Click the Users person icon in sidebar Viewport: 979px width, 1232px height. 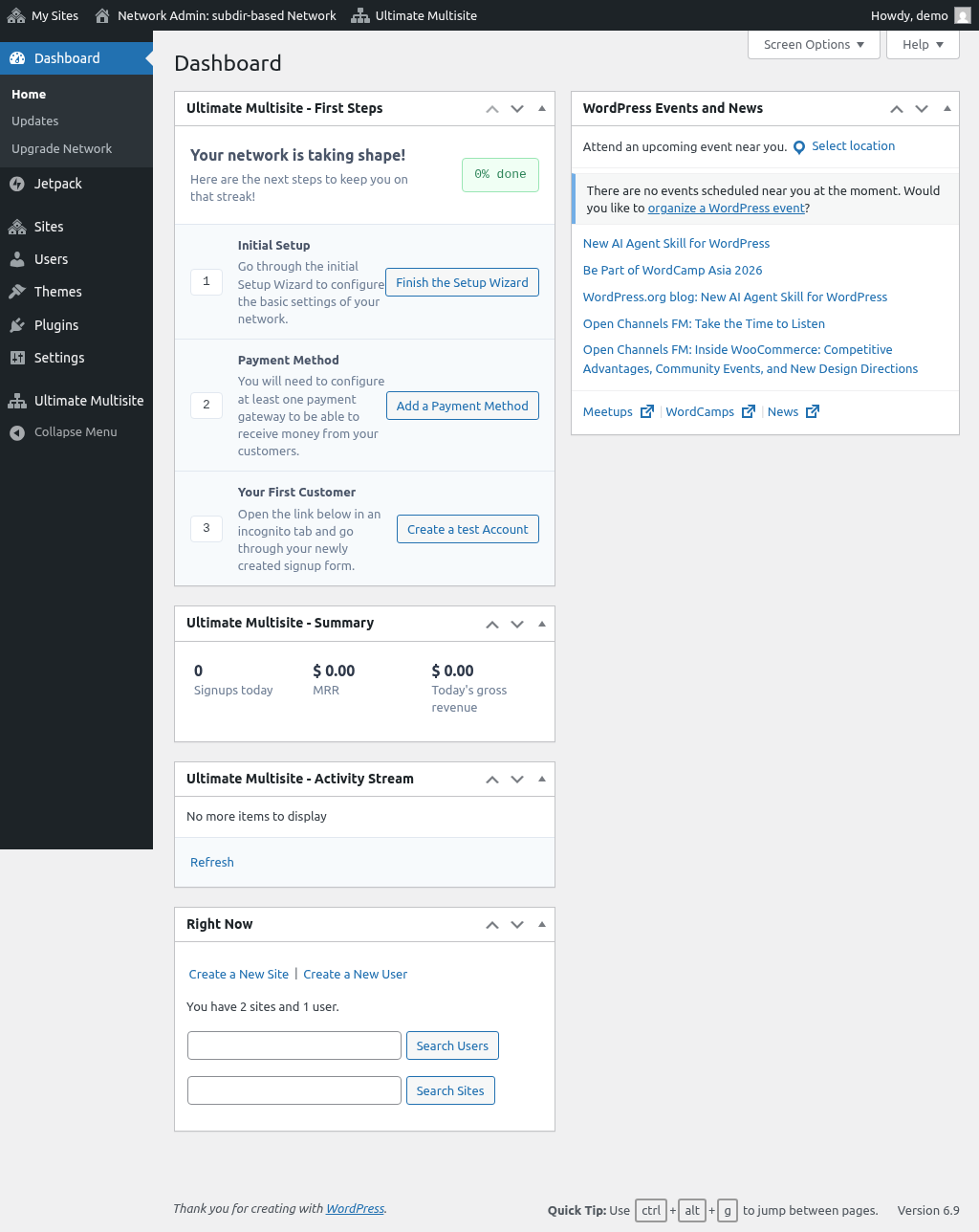[x=17, y=259]
